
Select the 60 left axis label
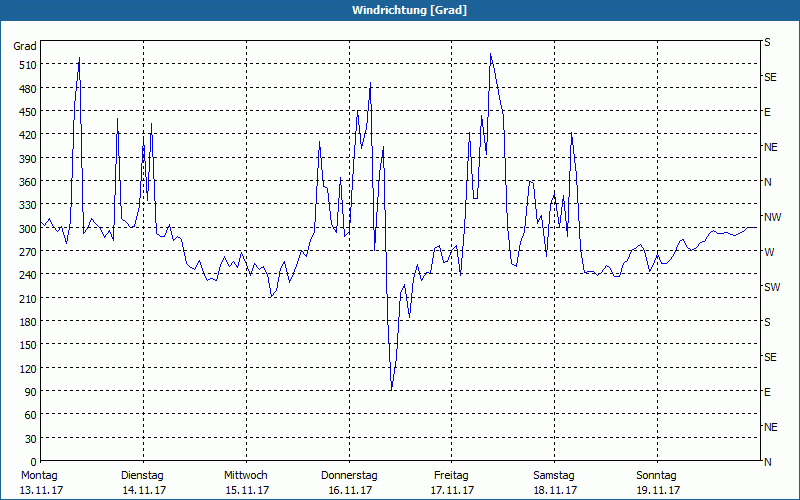tap(31, 415)
